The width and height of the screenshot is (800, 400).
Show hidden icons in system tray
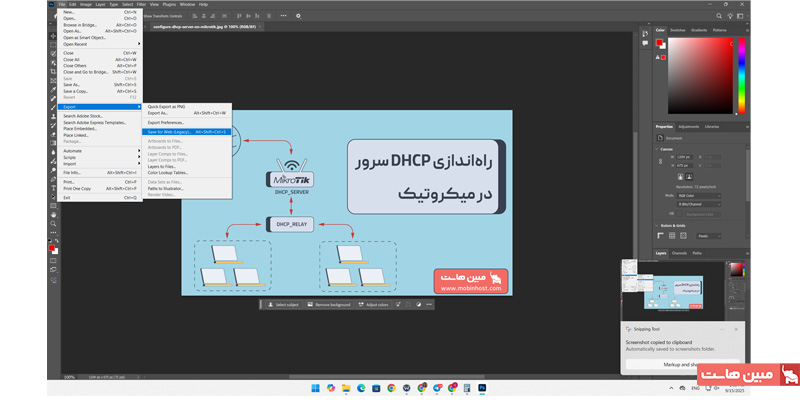pos(671,388)
